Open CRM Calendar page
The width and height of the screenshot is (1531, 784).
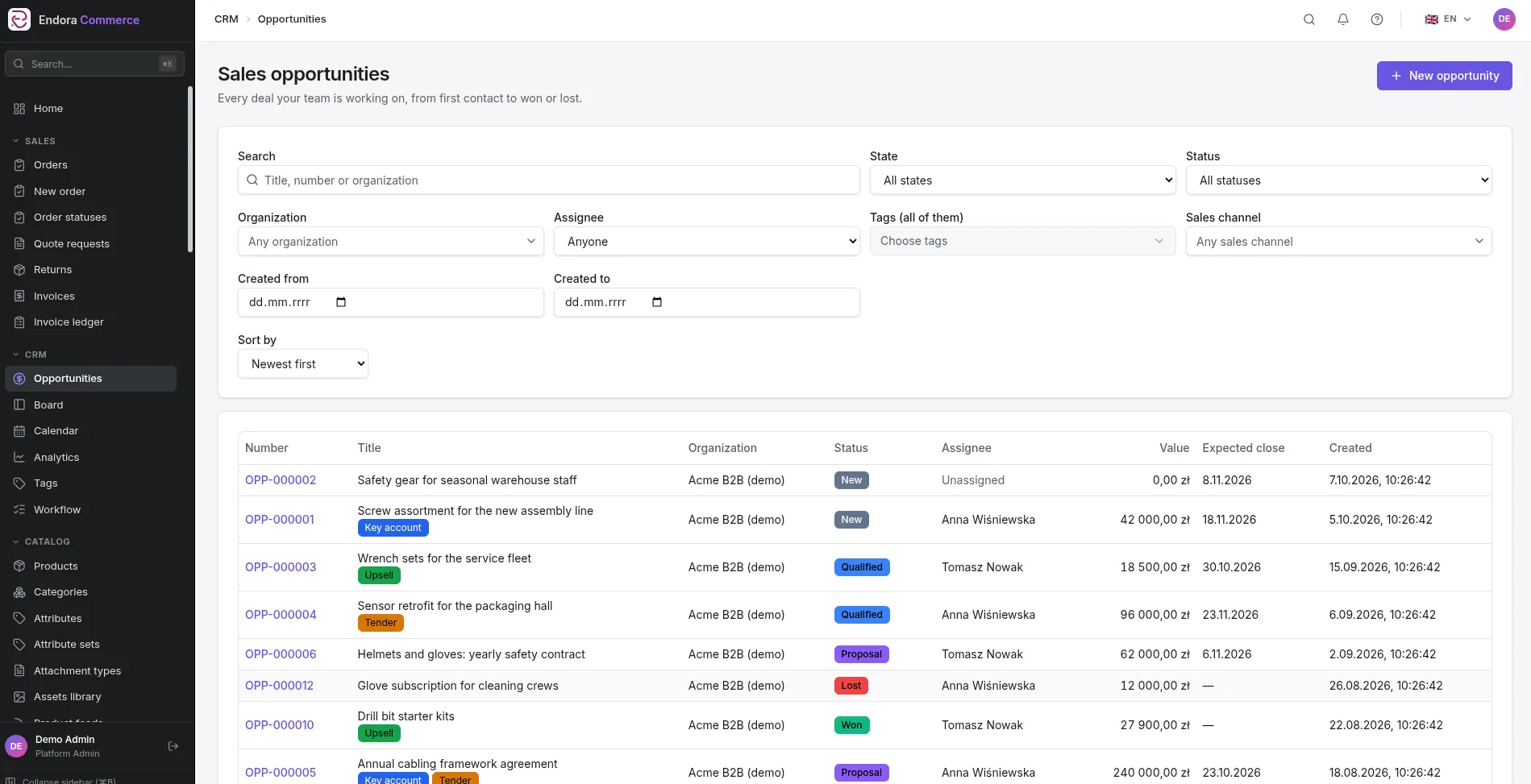click(90, 431)
